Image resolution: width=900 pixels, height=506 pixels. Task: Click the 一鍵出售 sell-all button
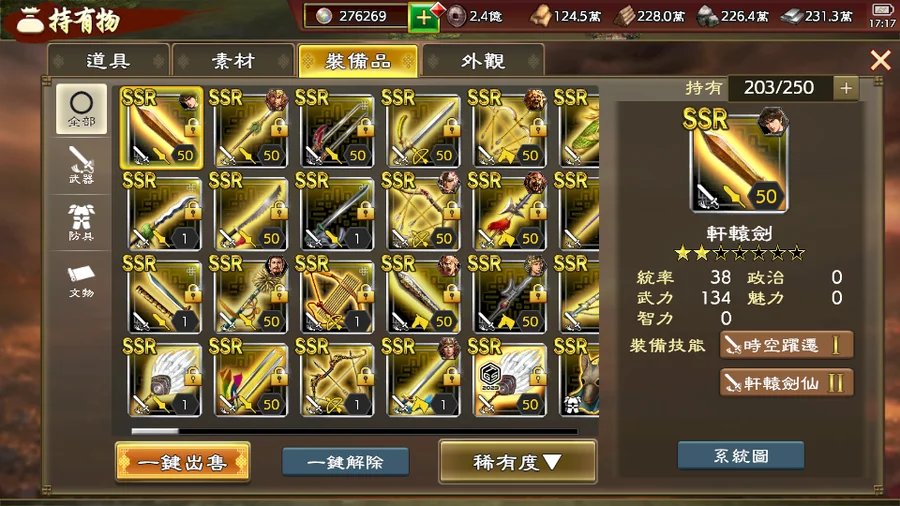pyautogui.click(x=183, y=462)
